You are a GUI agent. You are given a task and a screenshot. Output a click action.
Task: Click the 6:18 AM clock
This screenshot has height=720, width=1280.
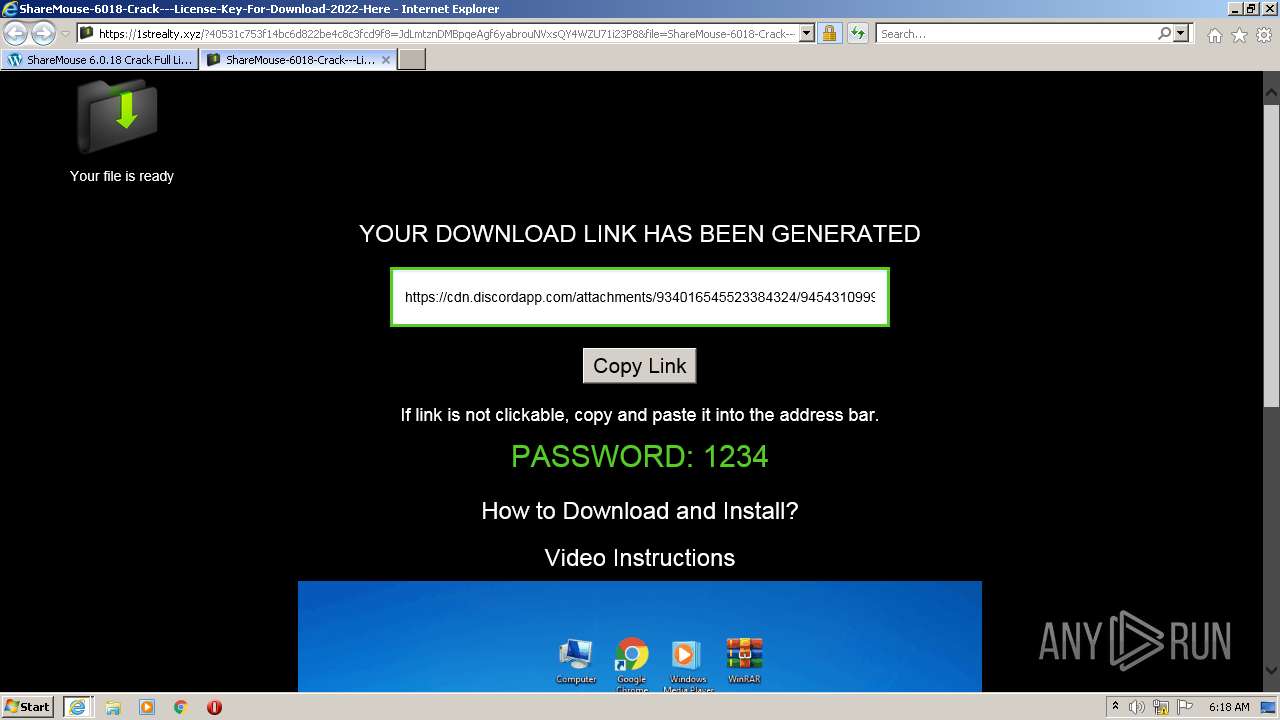[1229, 707]
